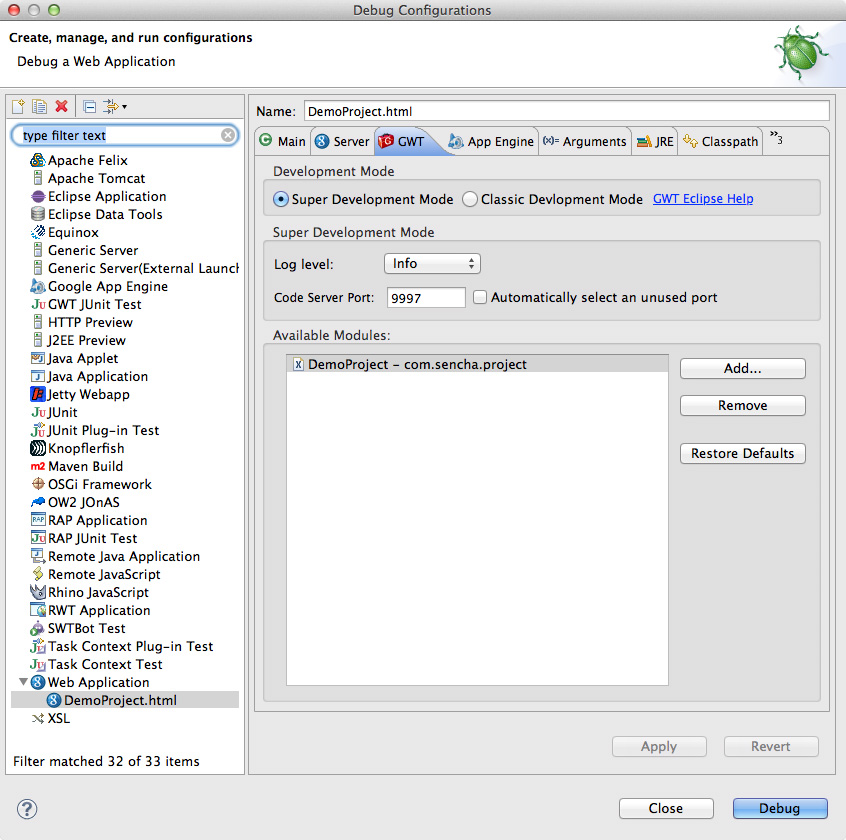Select the Rhino JavaScript icon
Image resolution: width=846 pixels, height=840 pixels.
(38, 592)
